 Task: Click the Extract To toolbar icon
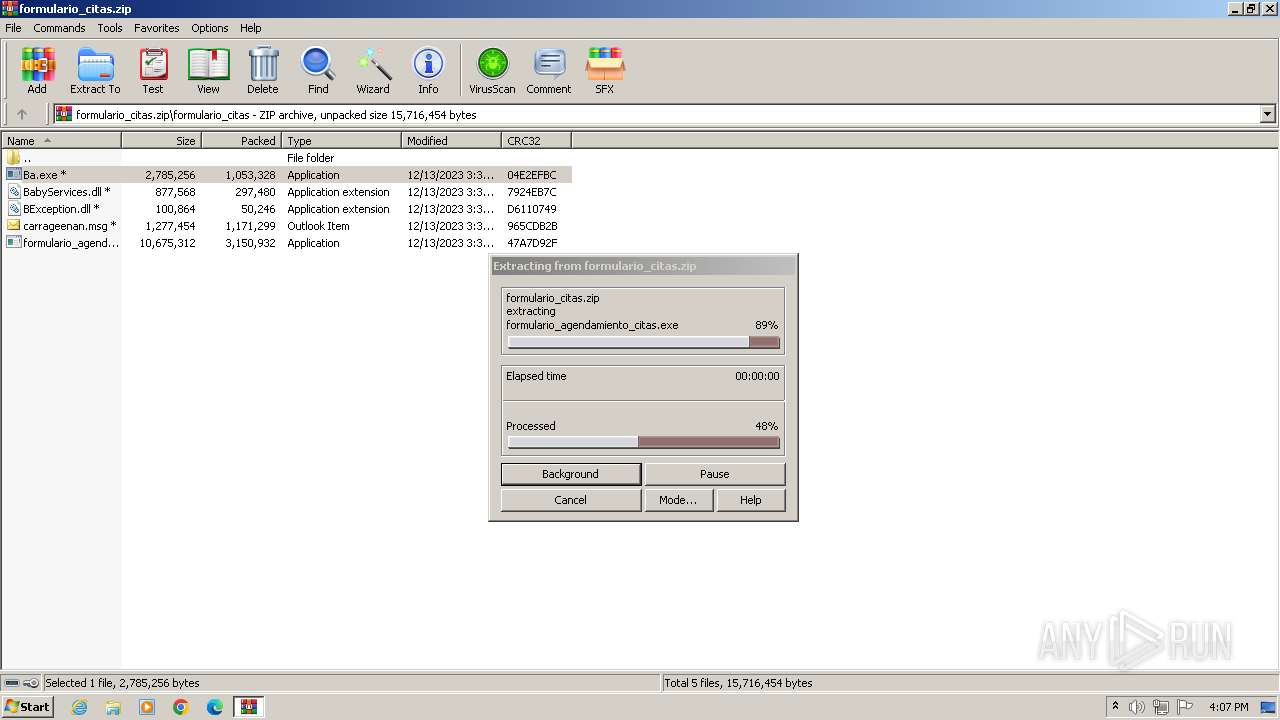click(95, 71)
